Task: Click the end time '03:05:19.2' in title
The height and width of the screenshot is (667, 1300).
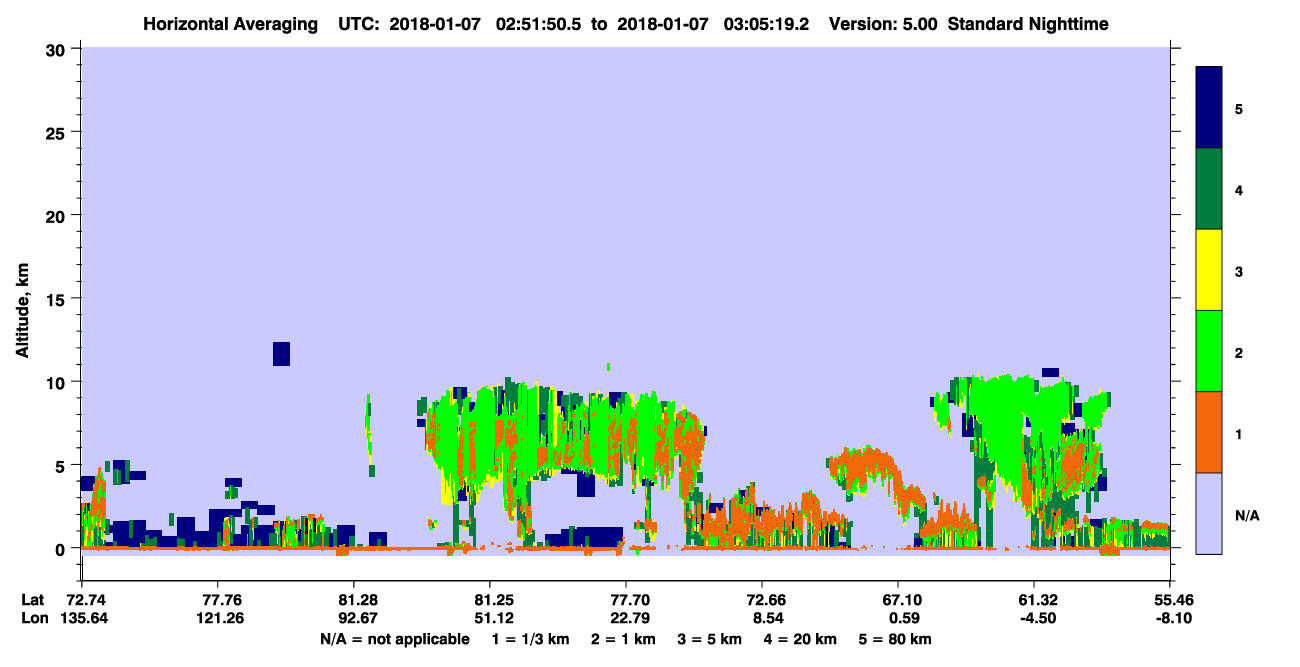Action: coord(769,23)
